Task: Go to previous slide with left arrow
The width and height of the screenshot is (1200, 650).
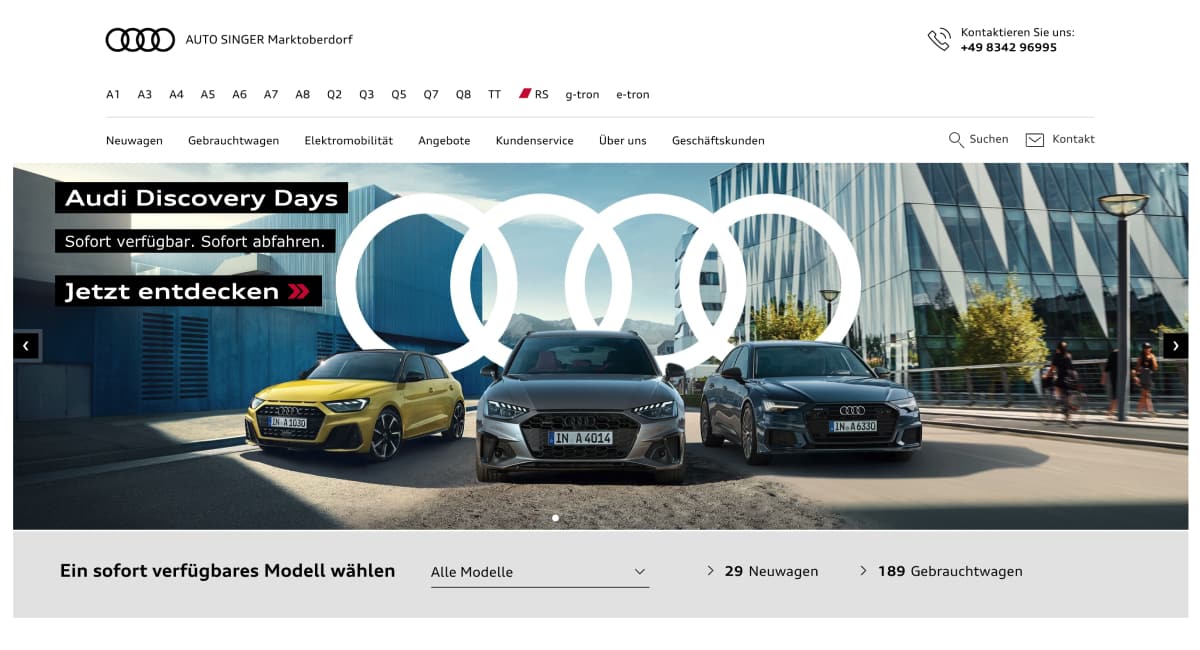Action: tap(26, 346)
